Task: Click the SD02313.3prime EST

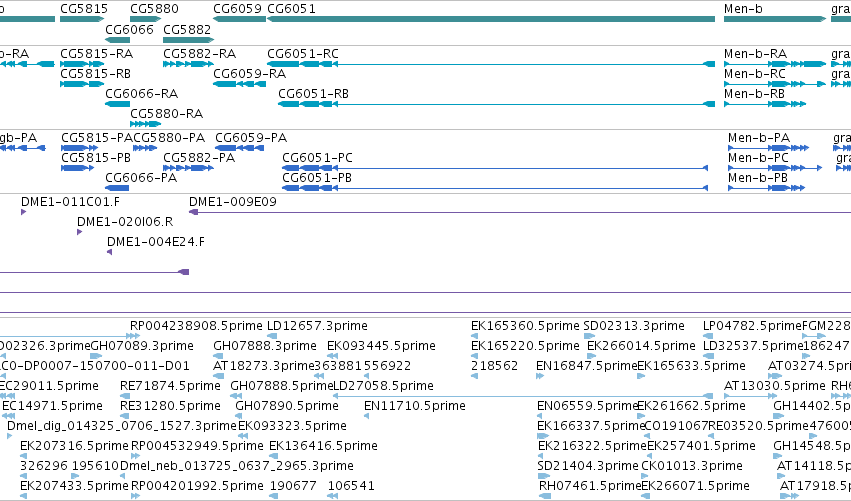Action: click(x=589, y=337)
